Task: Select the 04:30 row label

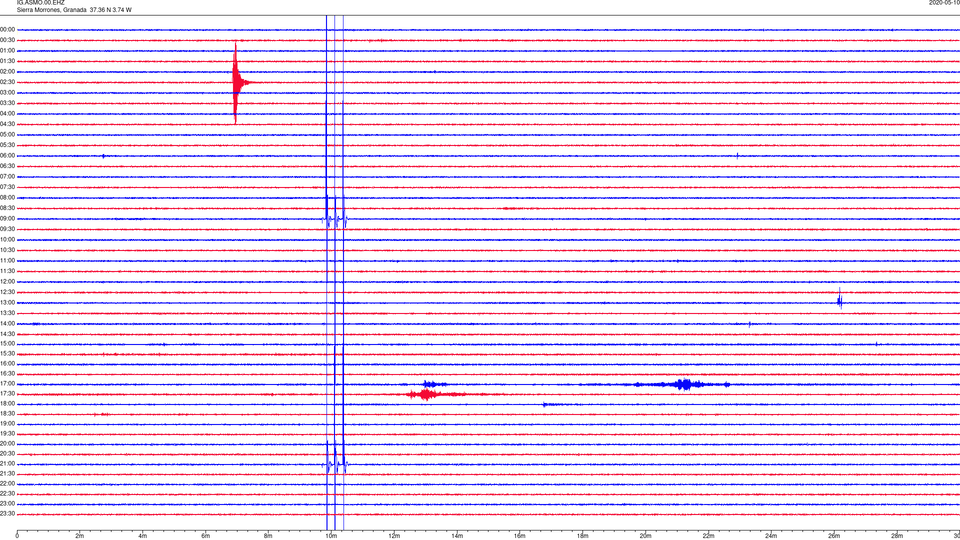Action: [x=7, y=124]
